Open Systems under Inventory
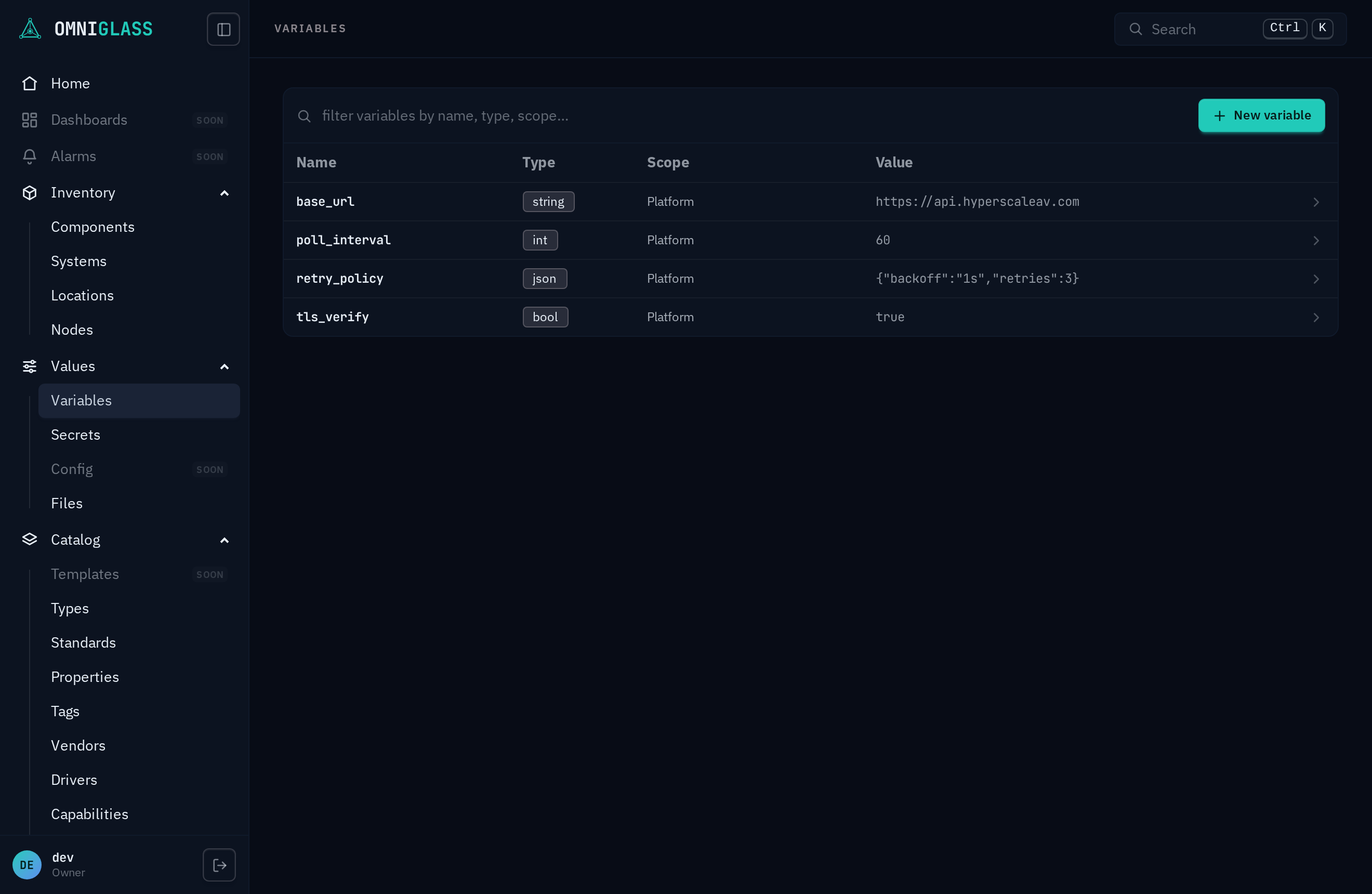Viewport: 1372px width, 894px height. pos(139,261)
